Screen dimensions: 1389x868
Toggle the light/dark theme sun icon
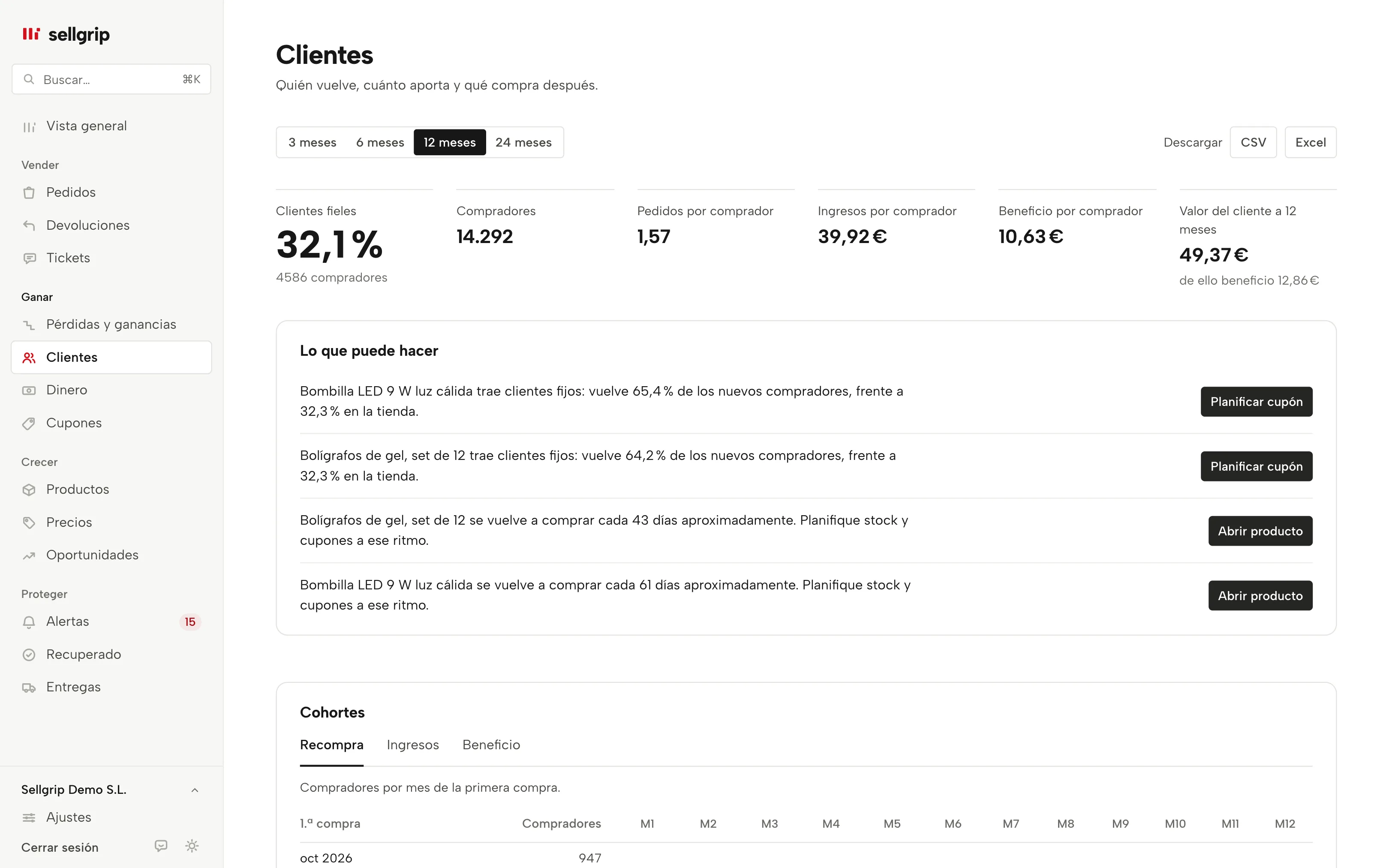coord(192,846)
